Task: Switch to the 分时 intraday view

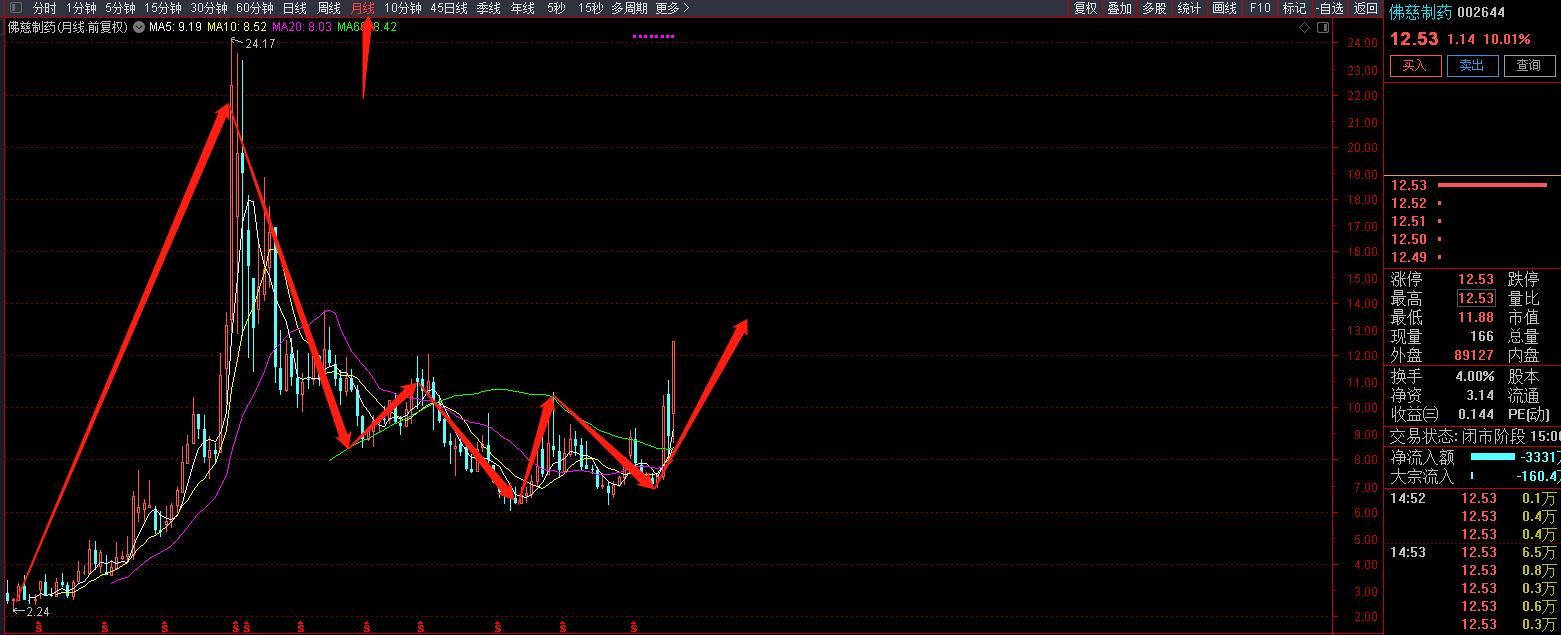Action: pyautogui.click(x=44, y=8)
